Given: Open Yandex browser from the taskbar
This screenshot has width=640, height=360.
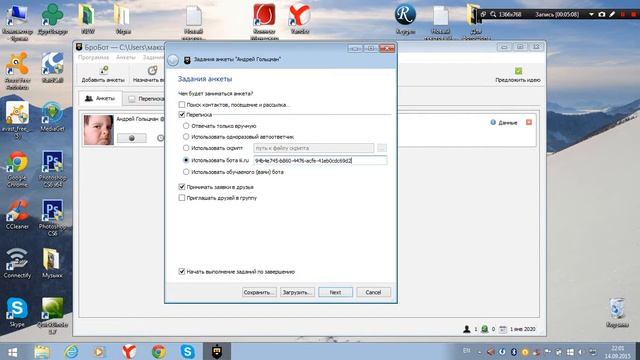Looking at the screenshot, I should (x=129, y=352).
